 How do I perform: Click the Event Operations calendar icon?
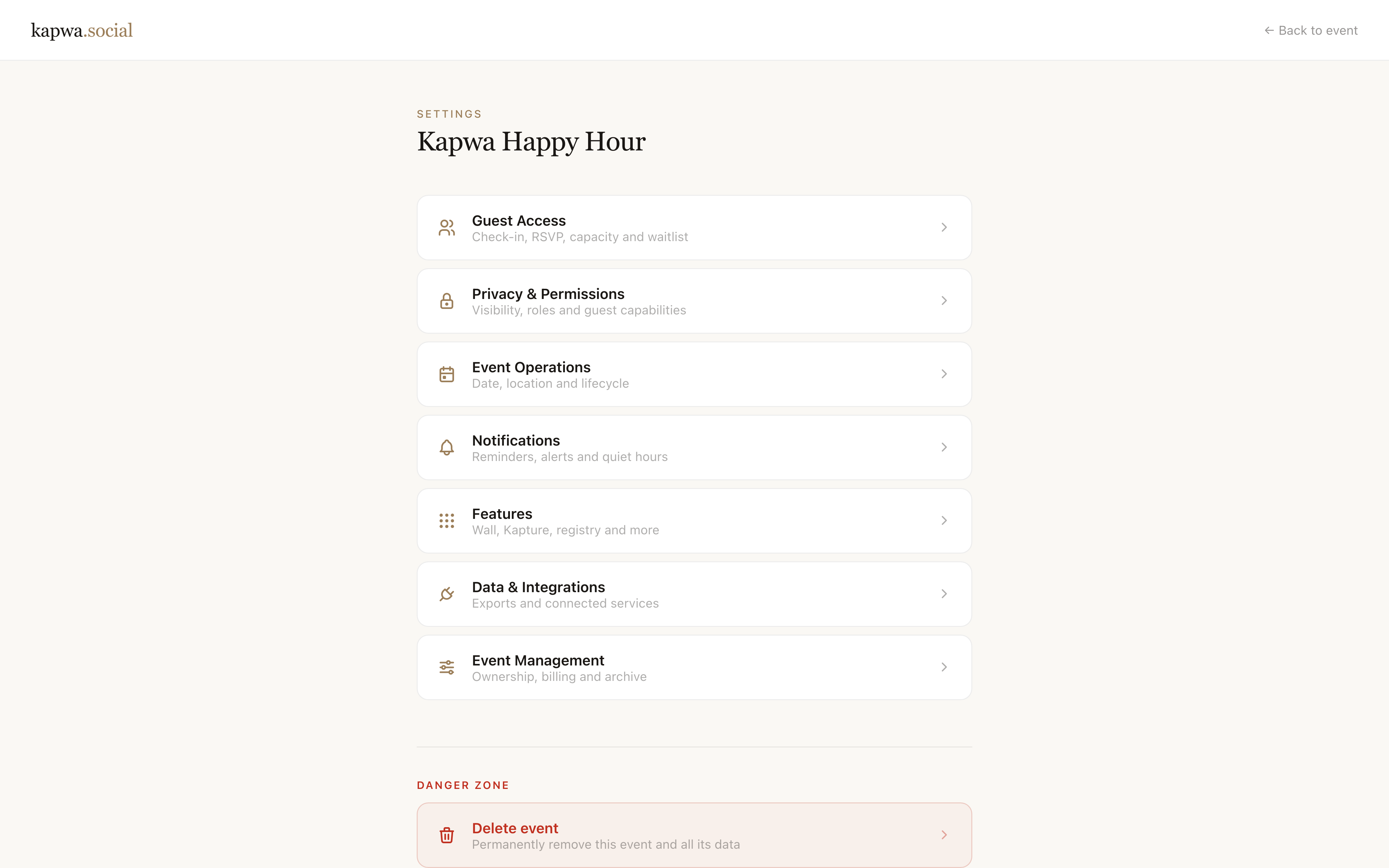click(447, 374)
